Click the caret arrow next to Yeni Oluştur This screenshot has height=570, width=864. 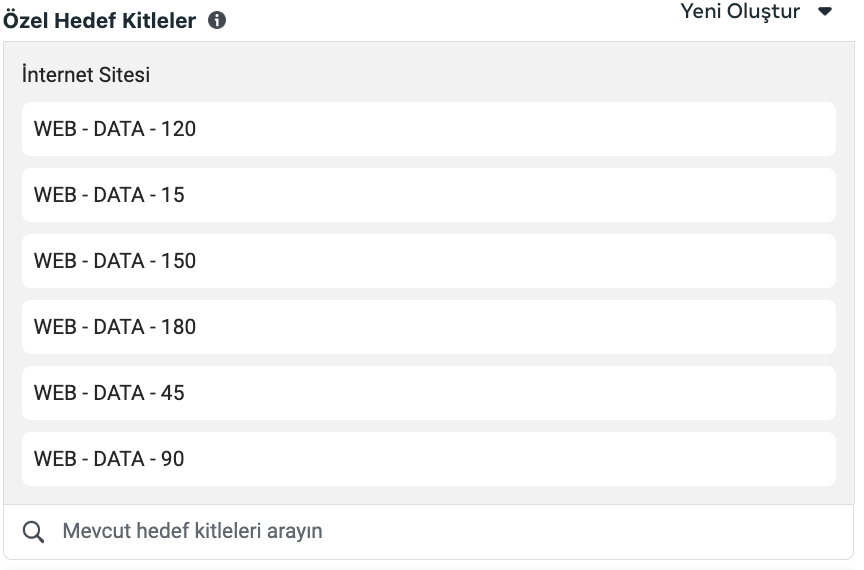click(825, 13)
